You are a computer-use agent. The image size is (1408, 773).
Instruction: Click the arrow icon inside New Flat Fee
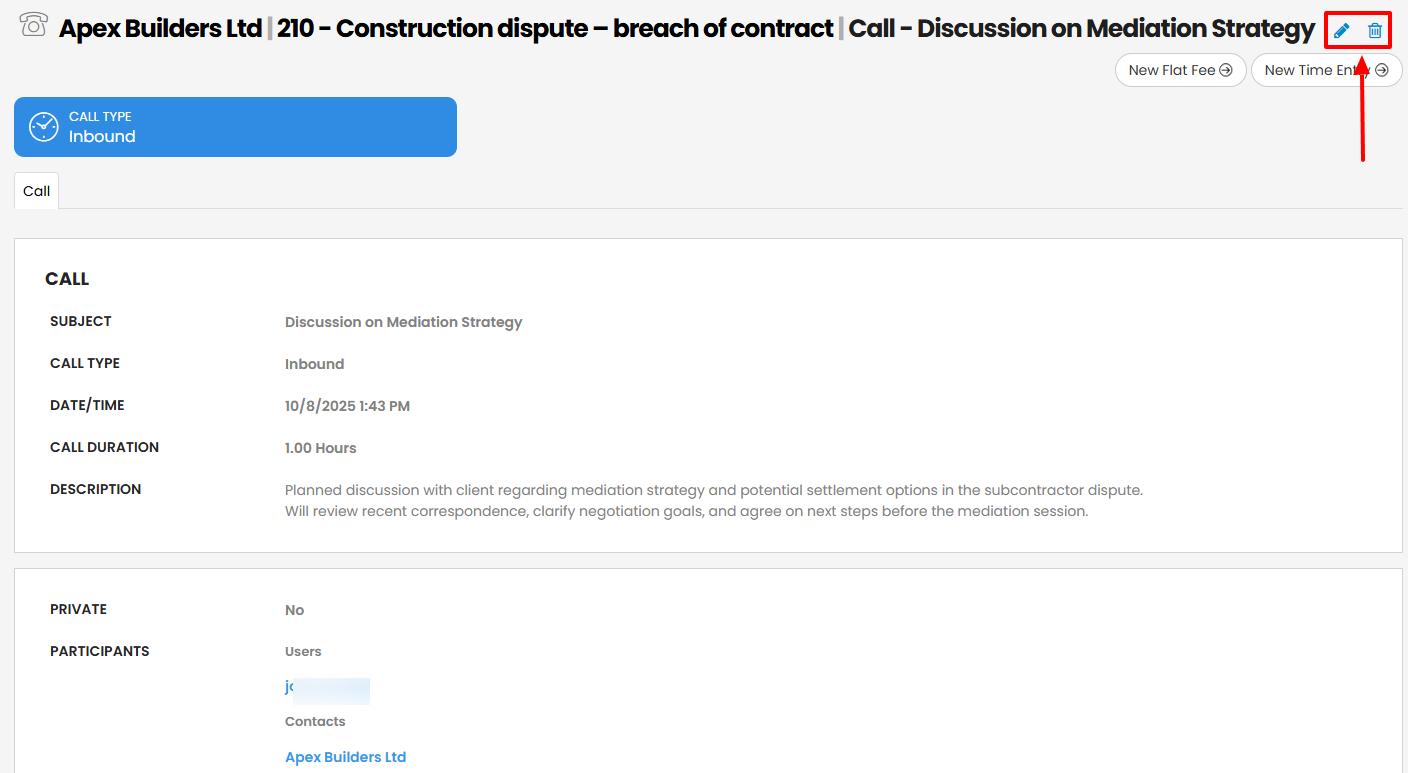[1226, 69]
